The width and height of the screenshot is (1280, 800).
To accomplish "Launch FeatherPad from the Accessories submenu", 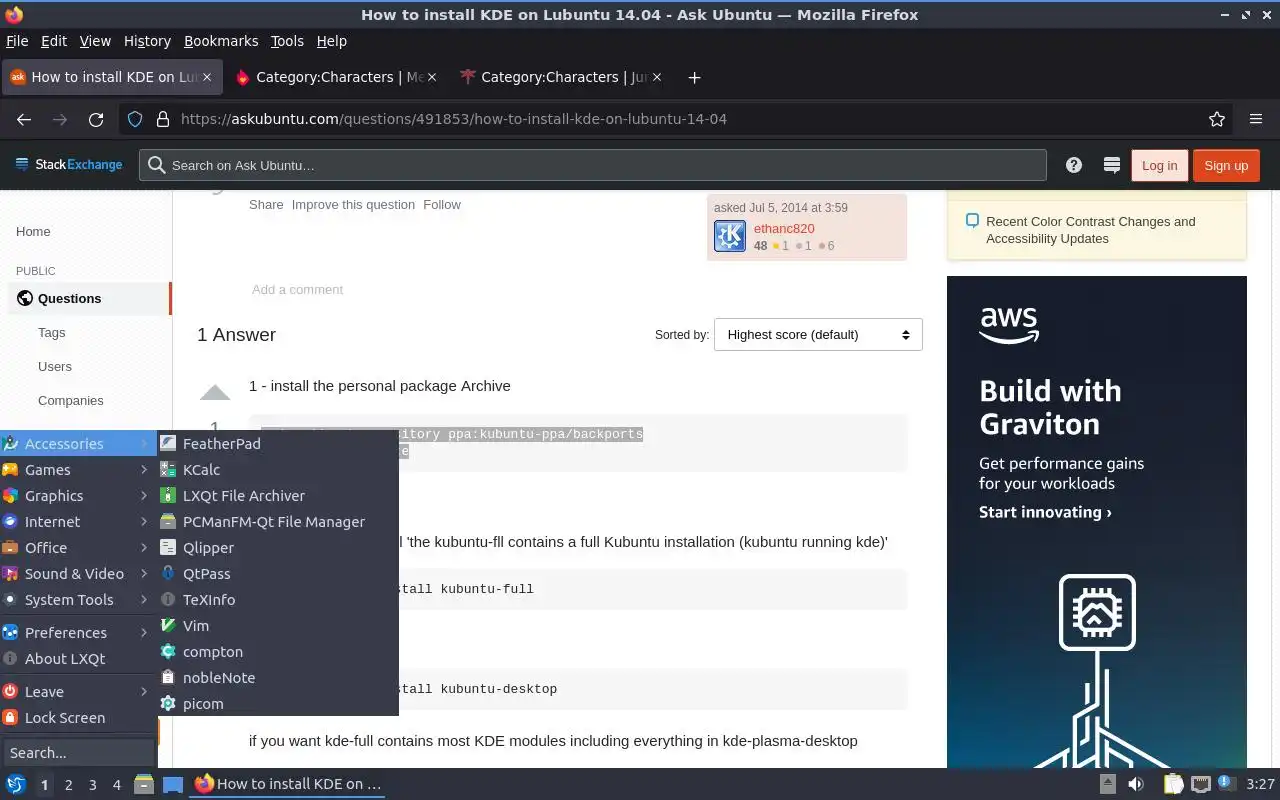I will pos(278,444).
